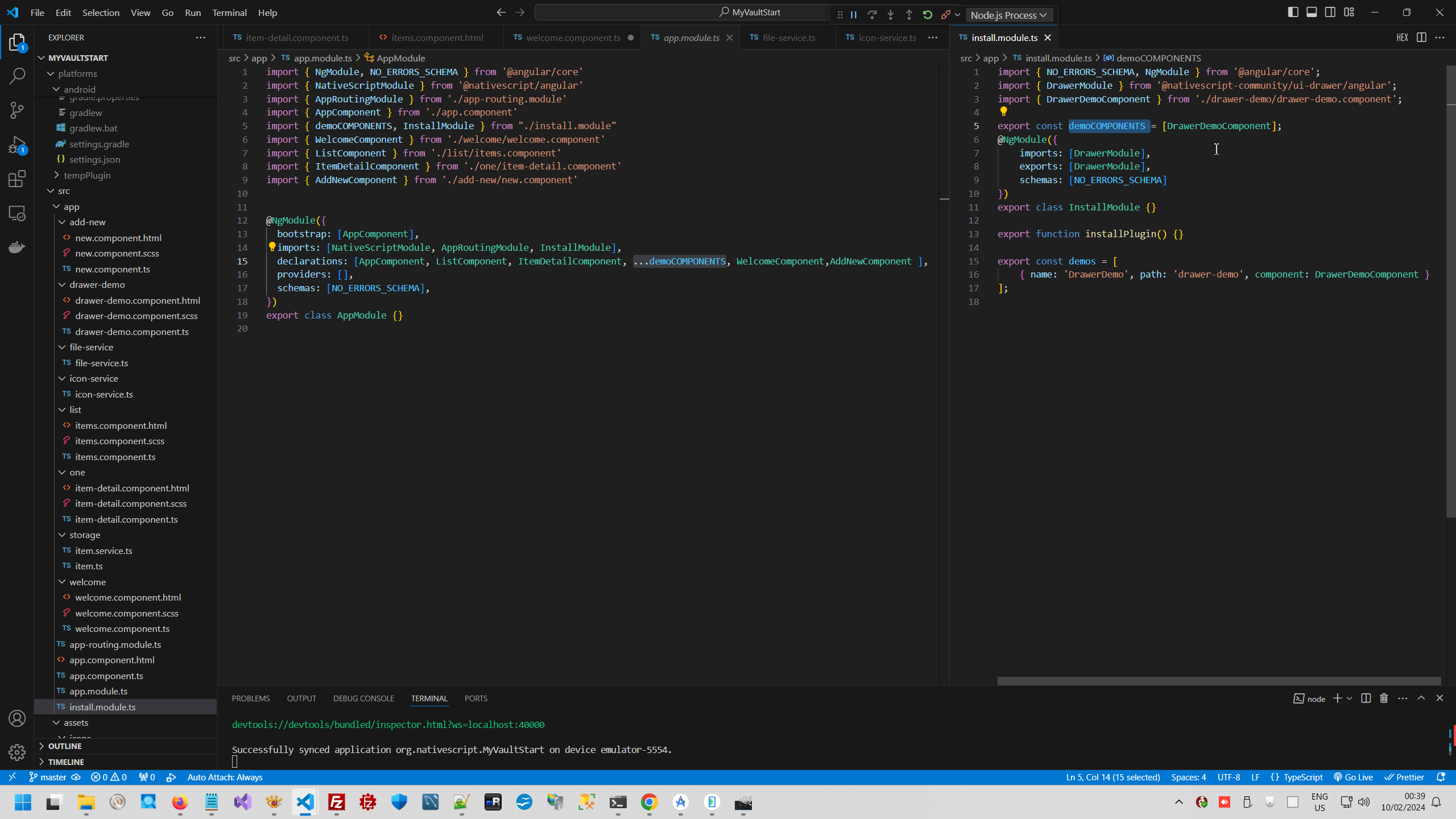Kill the active terminal with trash icon
The image size is (1456, 819).
(x=1383, y=698)
